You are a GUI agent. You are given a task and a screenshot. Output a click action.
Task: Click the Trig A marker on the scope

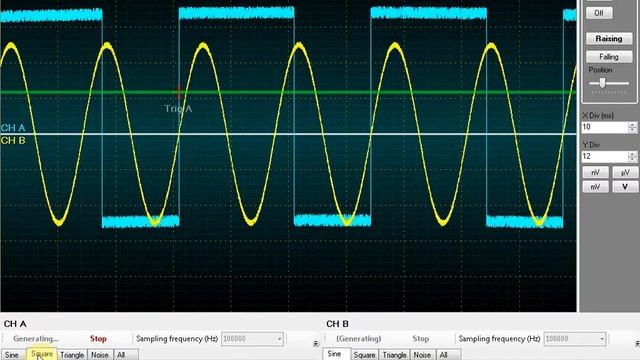[x=178, y=109]
